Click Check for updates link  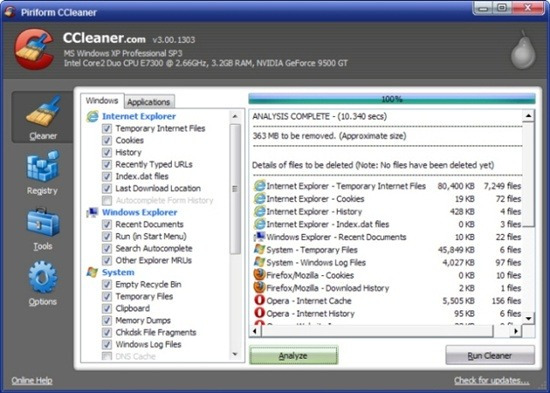pyautogui.click(x=491, y=380)
